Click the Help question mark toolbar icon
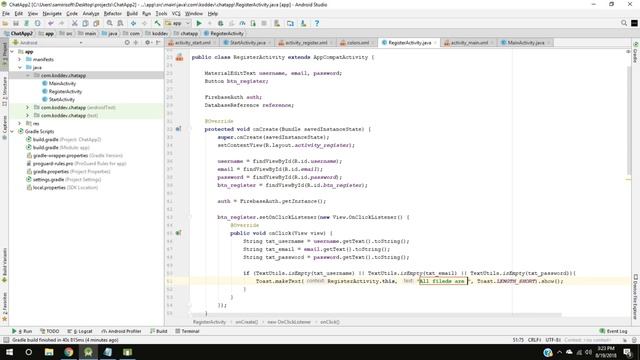 pyautogui.click(x=317, y=23)
